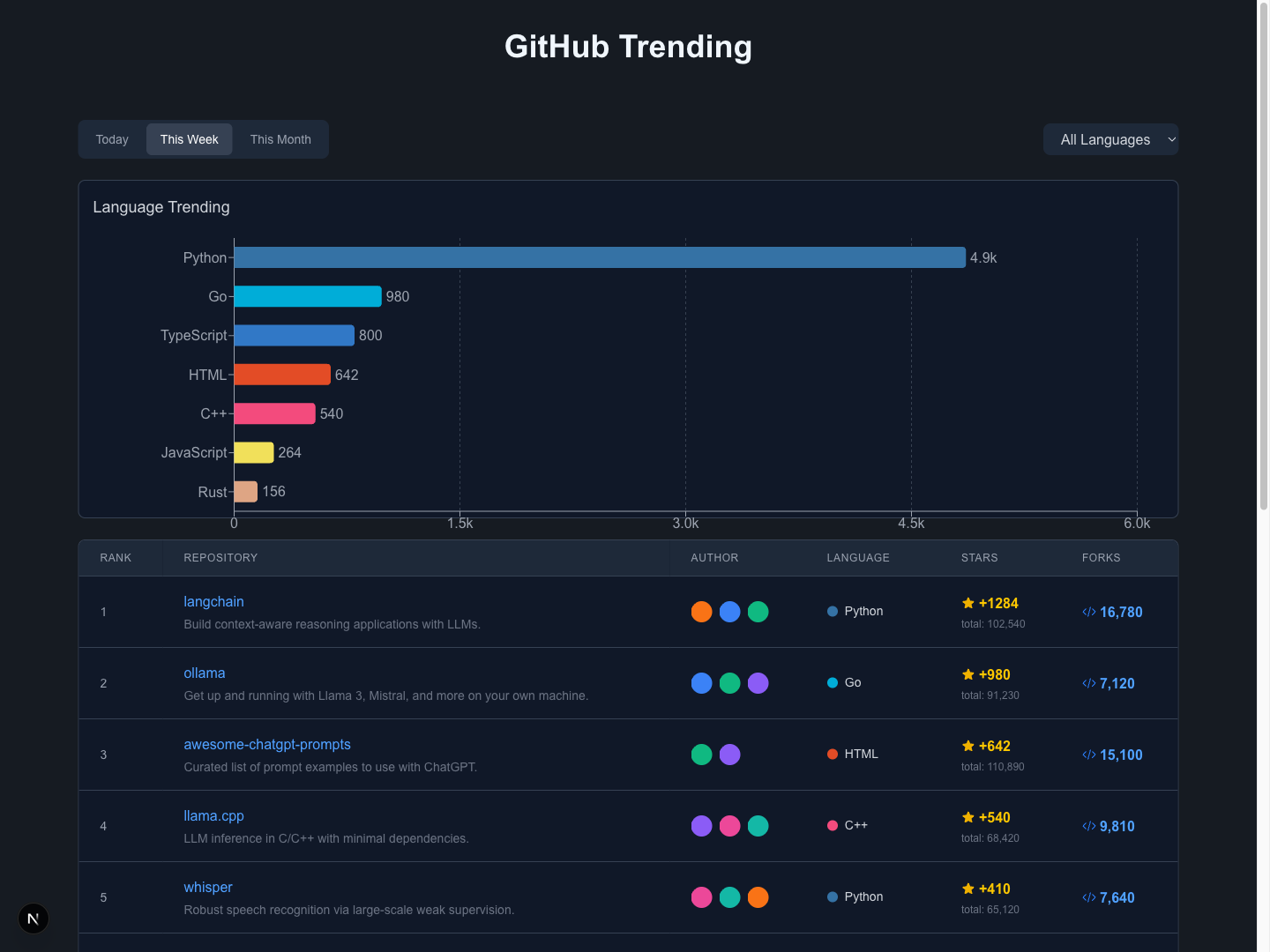Click the teal author avatar in llama.cpp row

click(x=758, y=826)
